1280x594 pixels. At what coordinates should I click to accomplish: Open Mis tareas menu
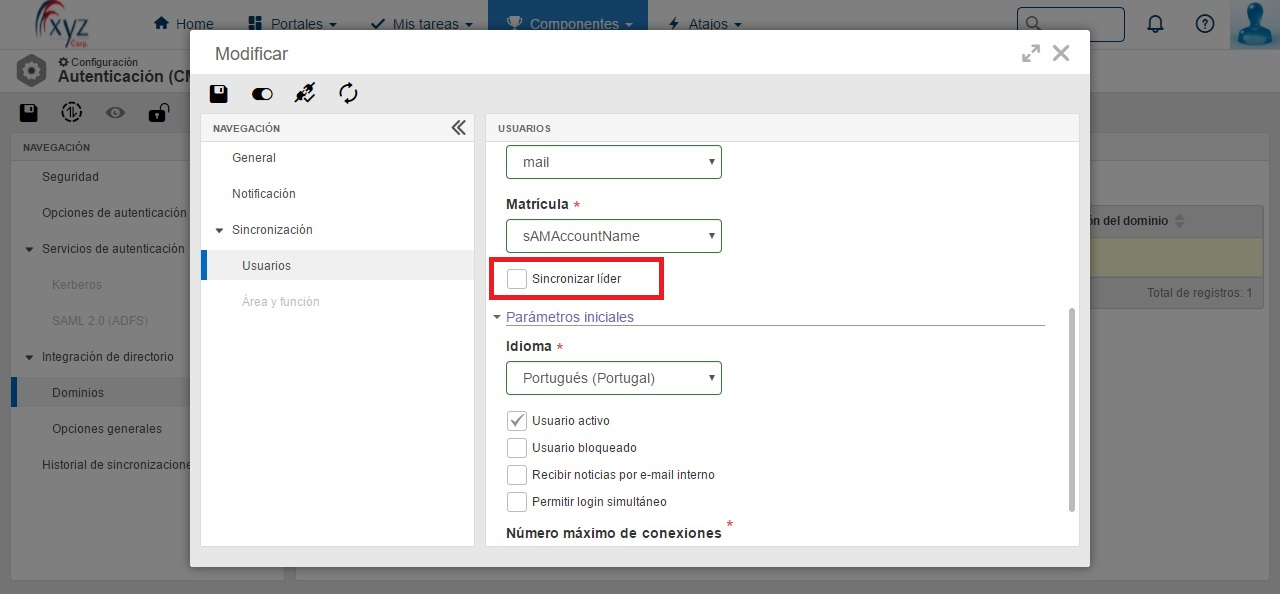(x=421, y=24)
